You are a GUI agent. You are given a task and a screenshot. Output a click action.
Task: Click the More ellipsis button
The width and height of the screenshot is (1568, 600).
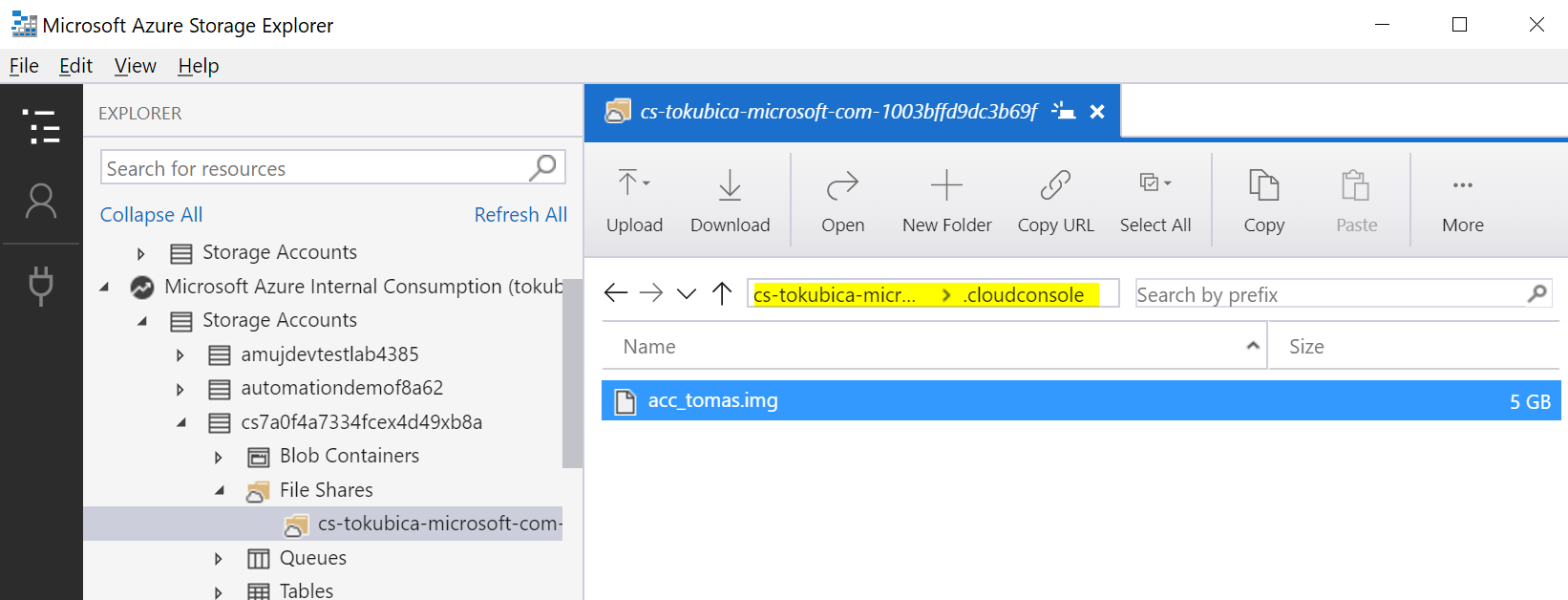tap(1463, 201)
